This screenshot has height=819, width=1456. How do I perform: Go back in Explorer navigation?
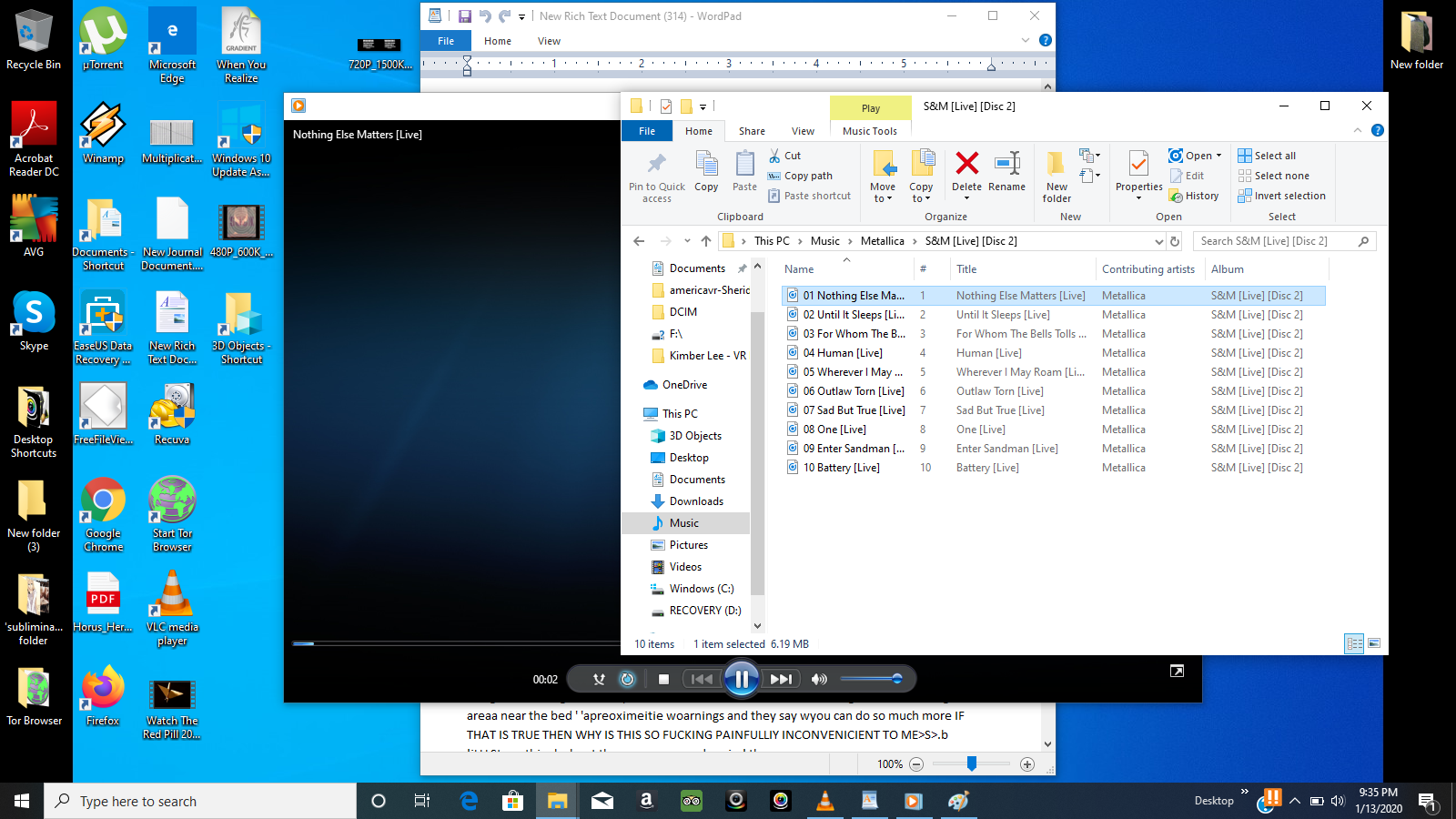click(639, 241)
